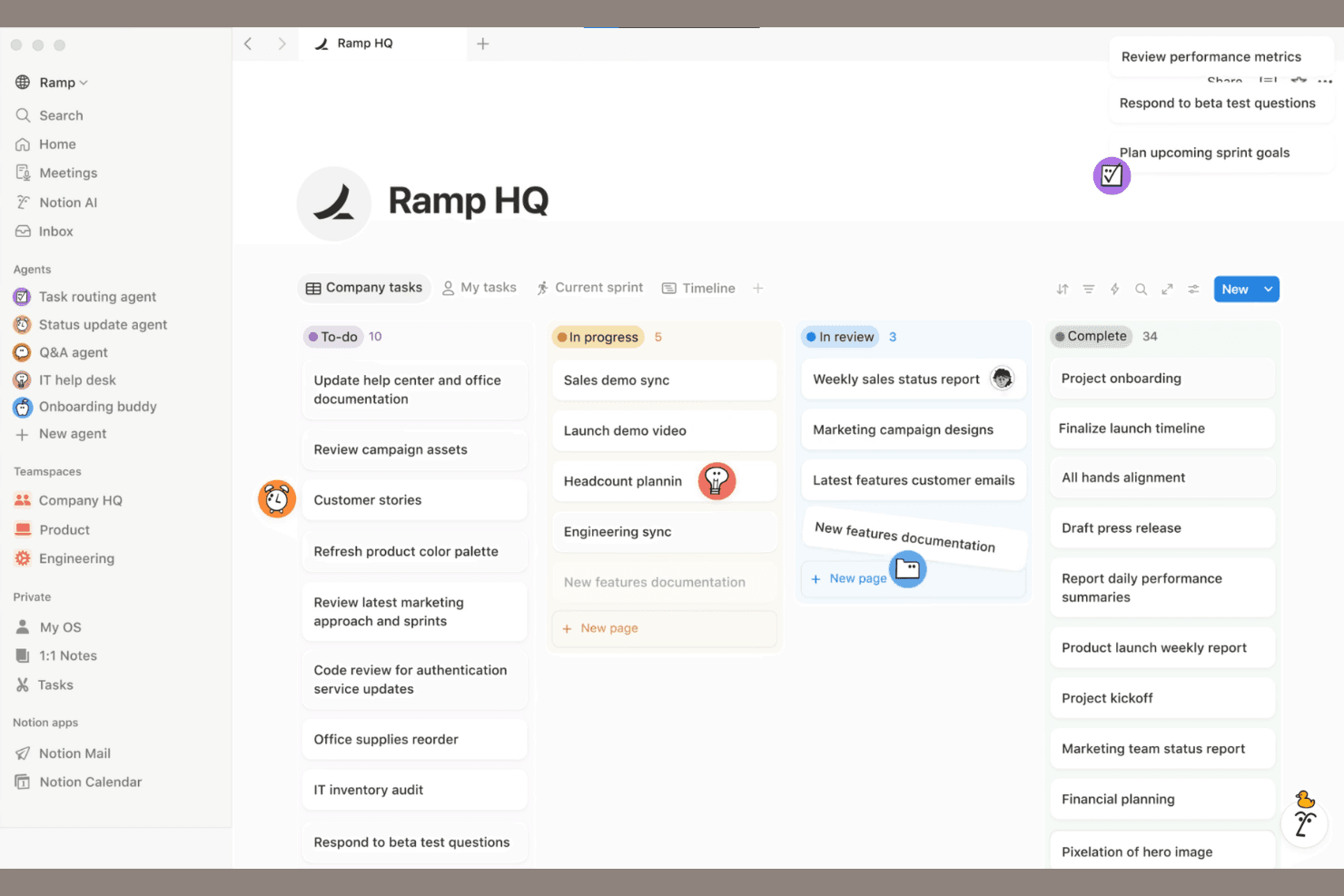Screen dimensions: 1344x896
Task: Go back with the left arrow
Action: [x=248, y=44]
